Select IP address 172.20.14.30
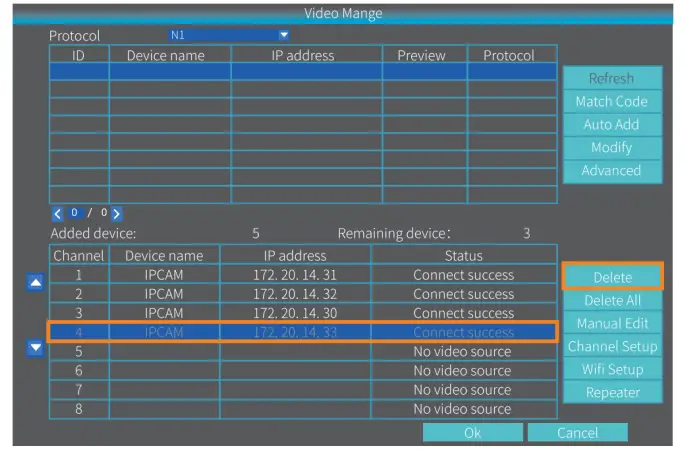 [x=295, y=313]
